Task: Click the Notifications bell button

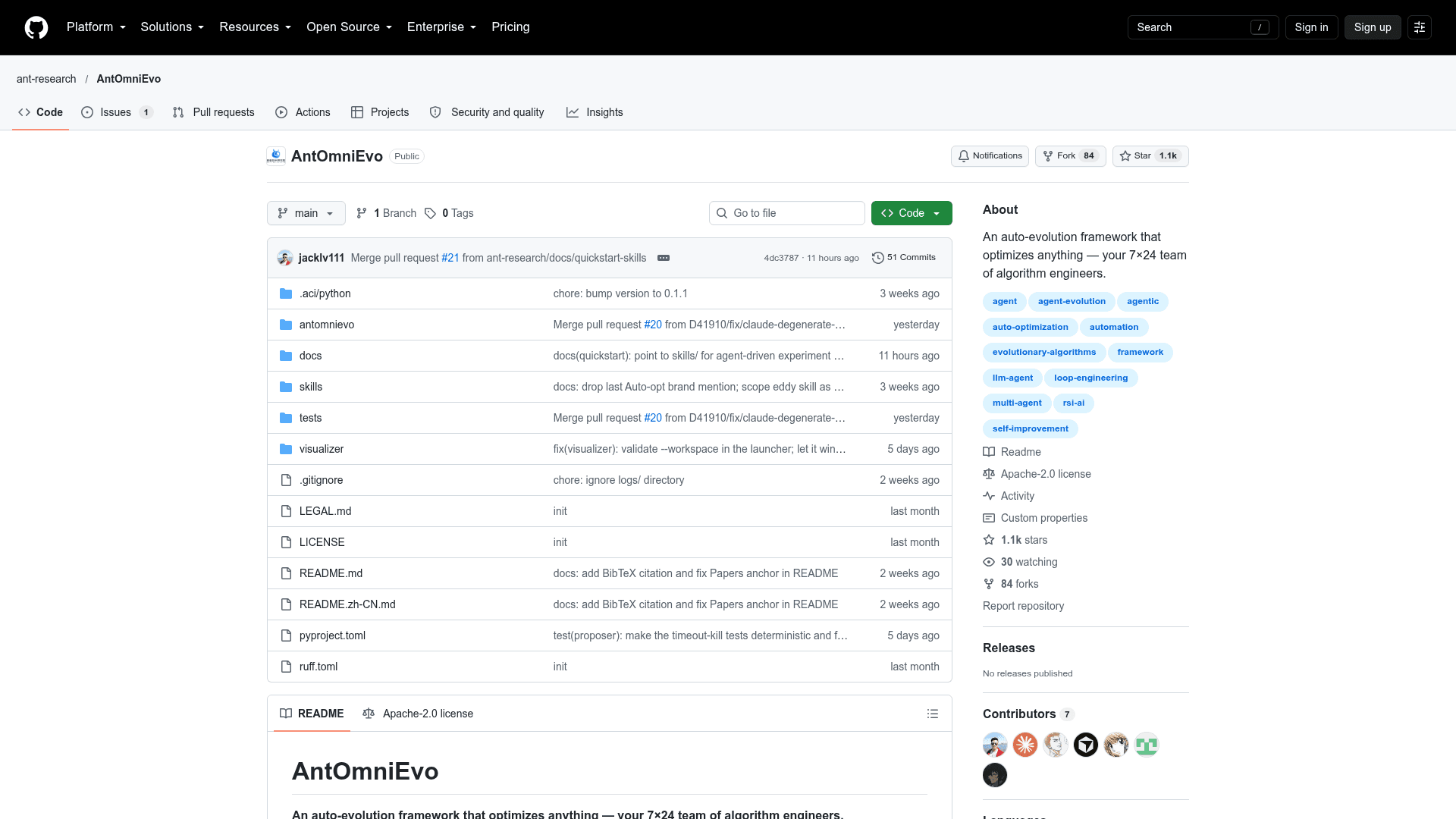Action: [x=990, y=156]
